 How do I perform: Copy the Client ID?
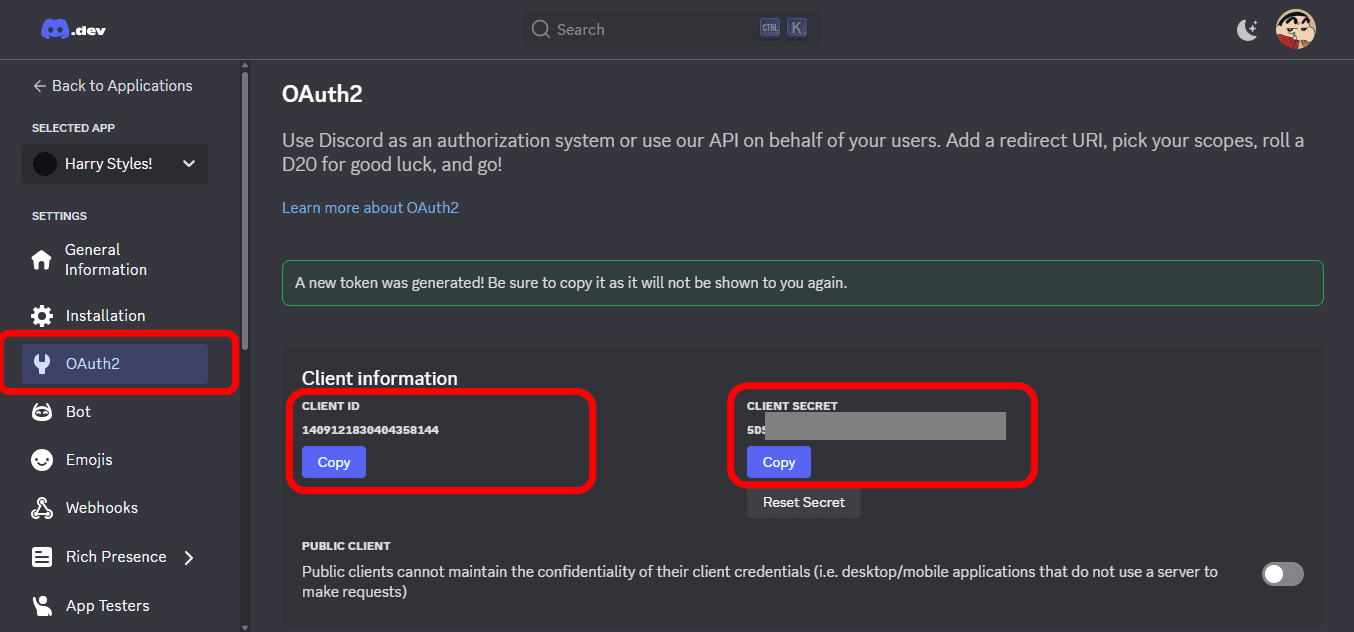point(334,462)
